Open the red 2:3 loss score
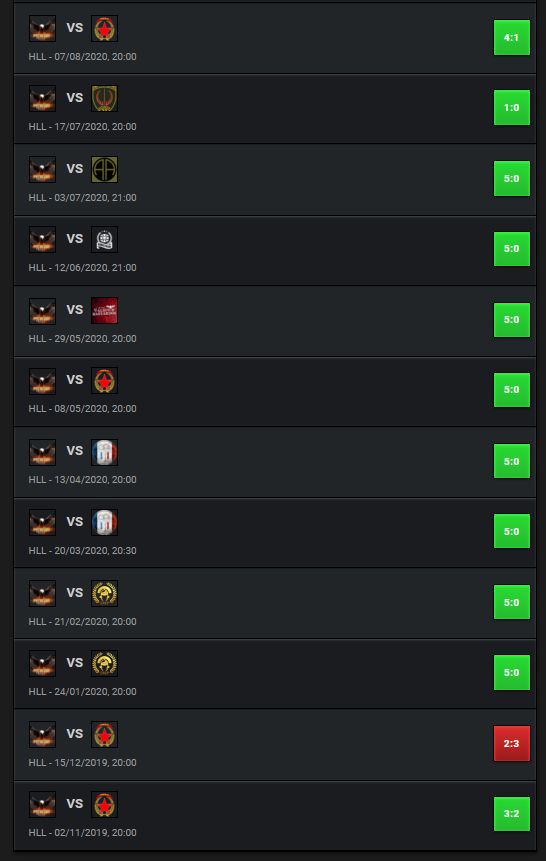 pyautogui.click(x=511, y=743)
